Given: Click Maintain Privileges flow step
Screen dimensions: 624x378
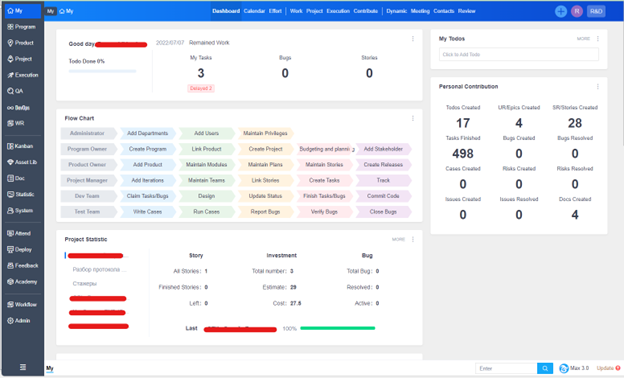Looking at the screenshot, I should (x=265, y=133).
